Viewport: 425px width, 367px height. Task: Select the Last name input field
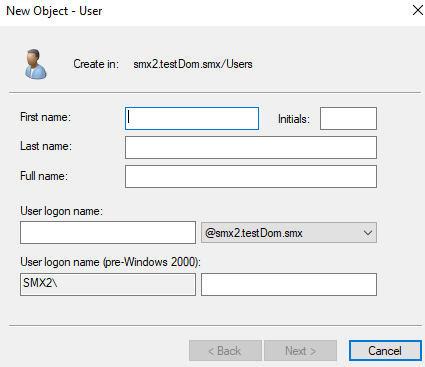tap(251, 147)
